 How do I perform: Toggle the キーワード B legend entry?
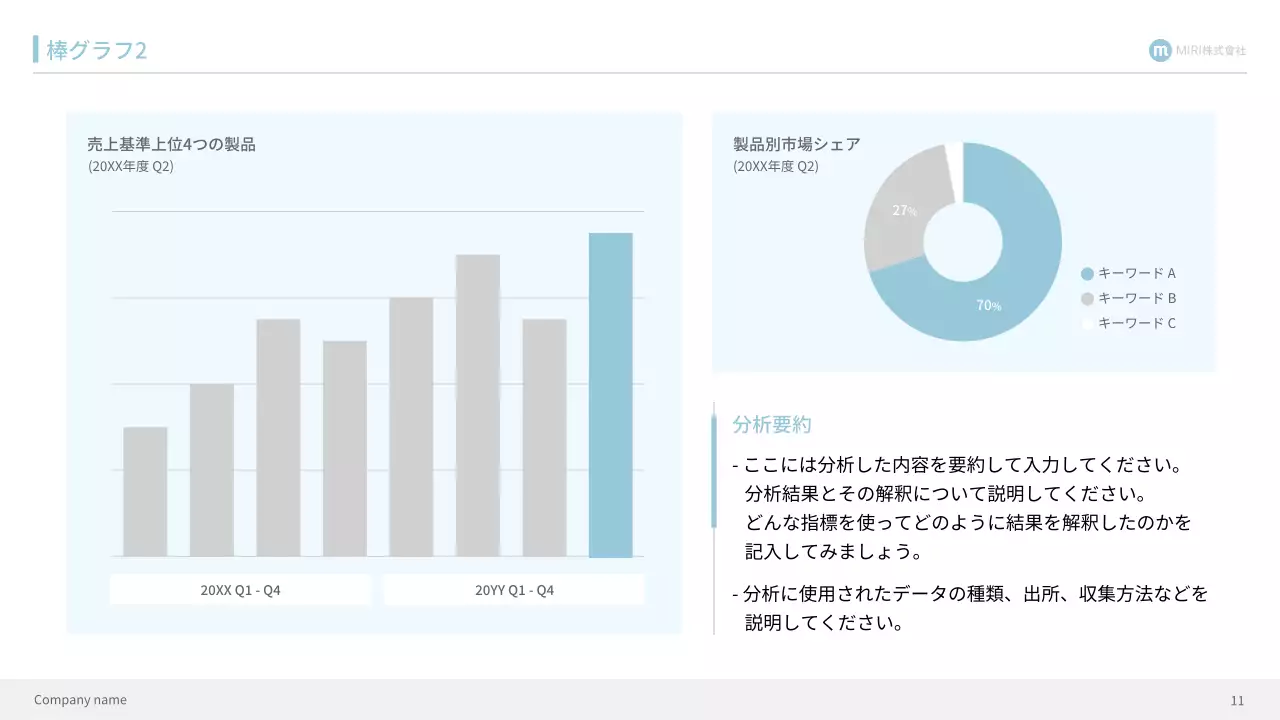(x=1137, y=298)
